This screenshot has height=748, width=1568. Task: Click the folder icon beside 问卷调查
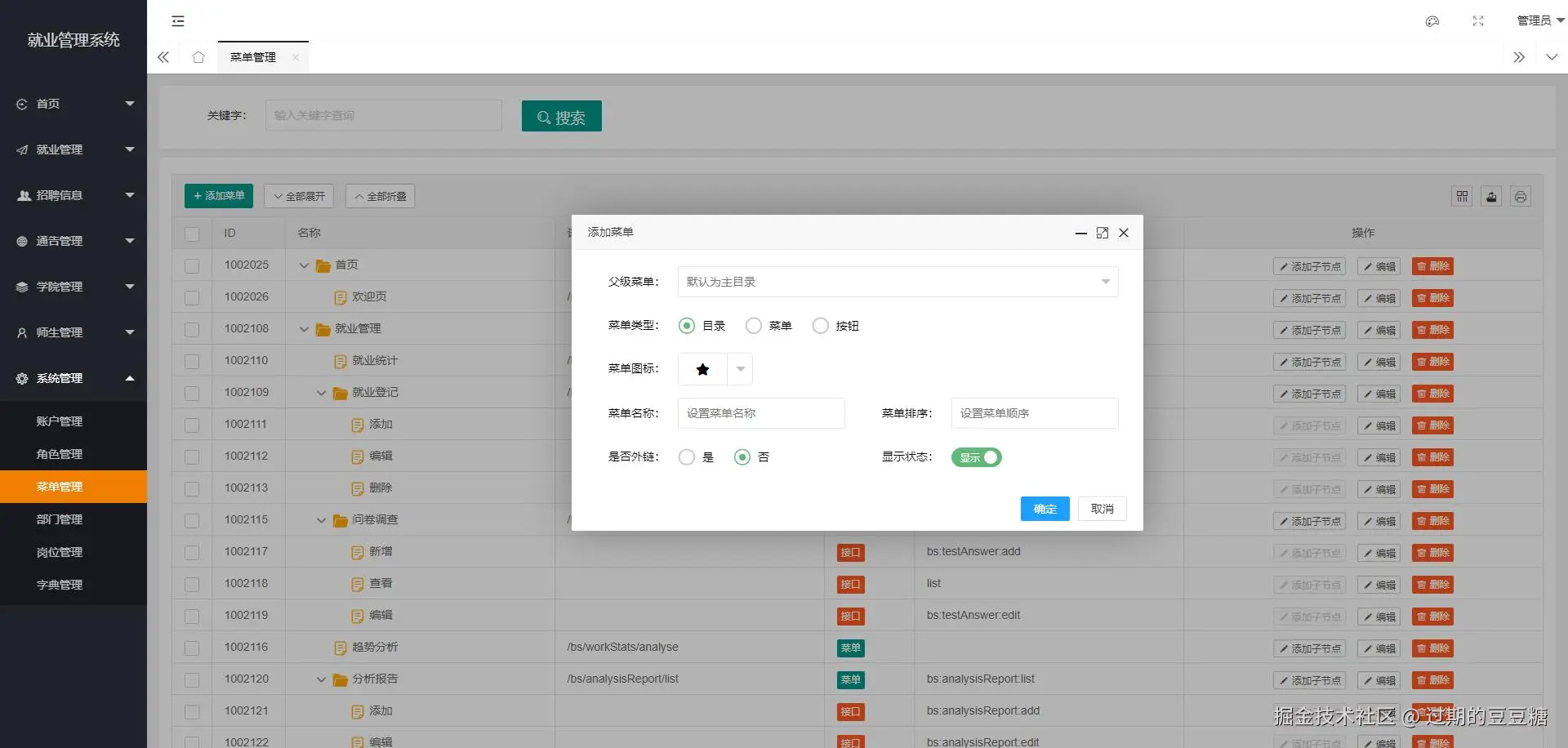coord(341,520)
